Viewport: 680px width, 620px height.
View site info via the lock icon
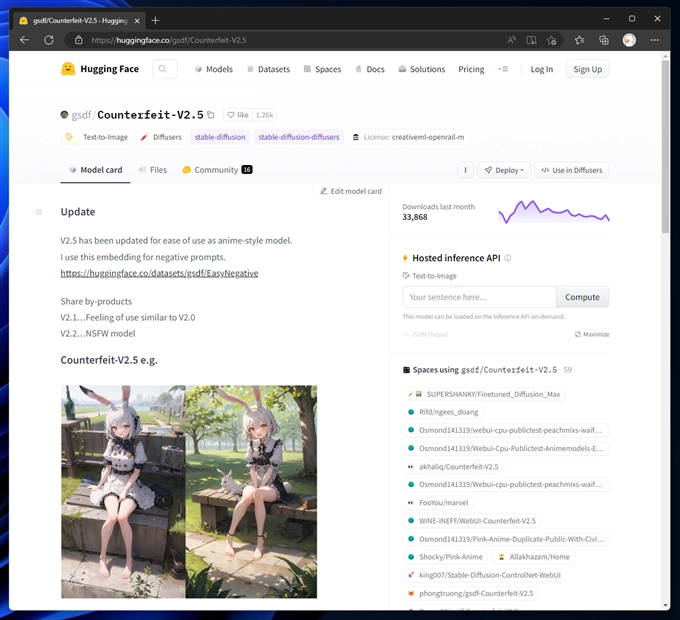[78, 40]
